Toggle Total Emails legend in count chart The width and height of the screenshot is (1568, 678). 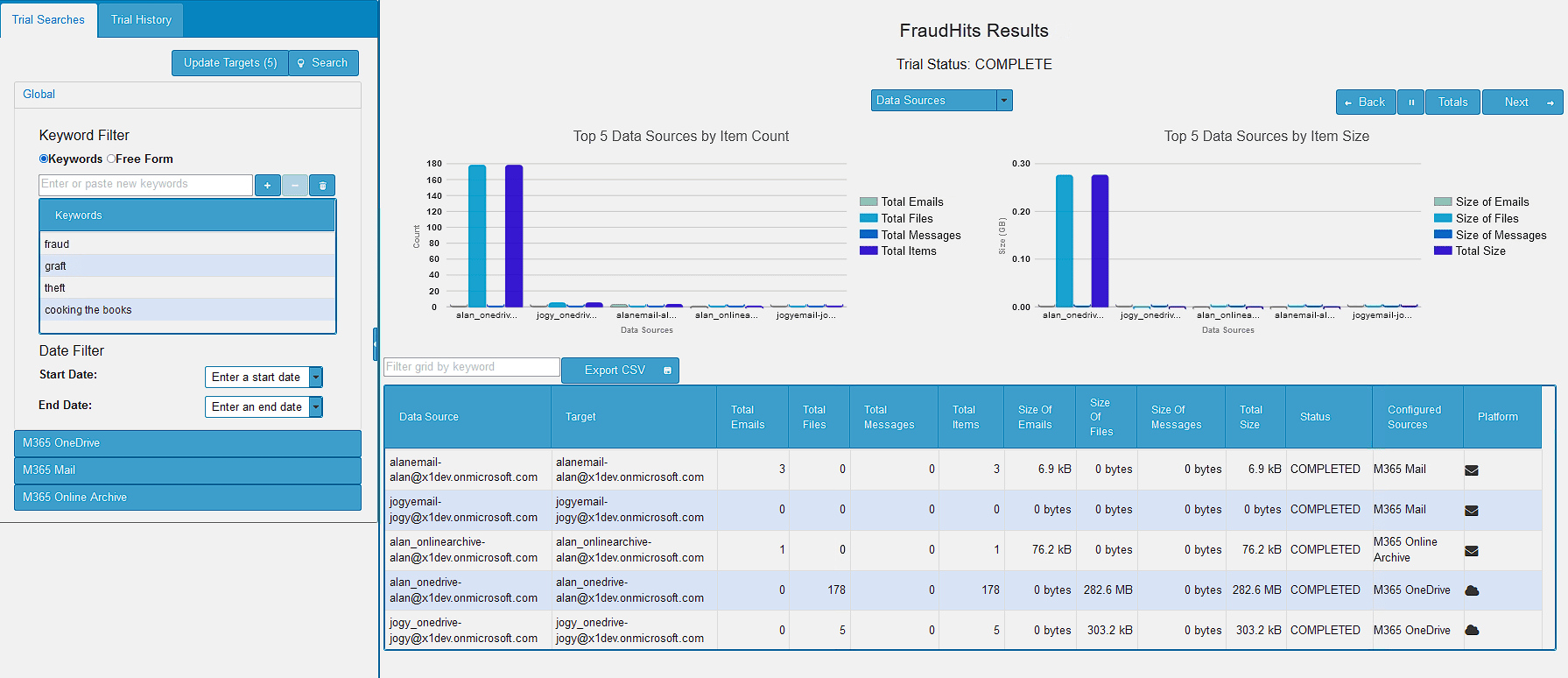[911, 201]
